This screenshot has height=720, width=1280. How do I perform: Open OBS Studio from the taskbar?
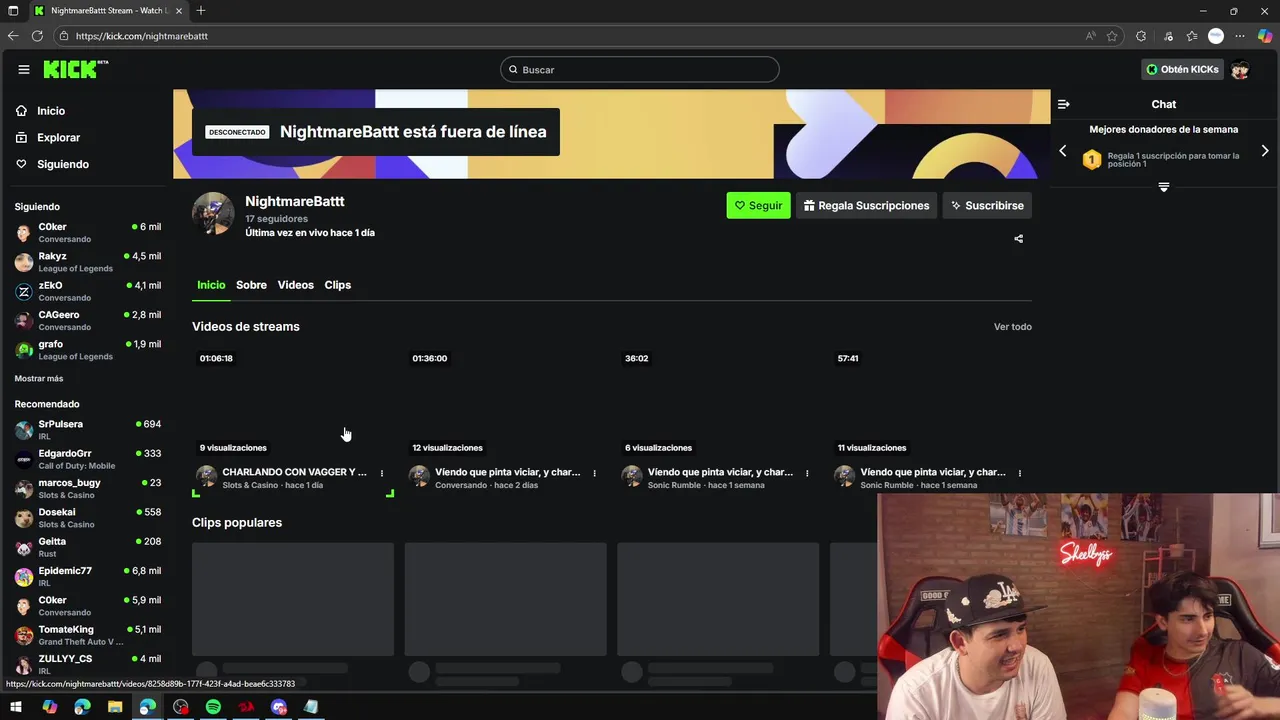tap(180, 707)
